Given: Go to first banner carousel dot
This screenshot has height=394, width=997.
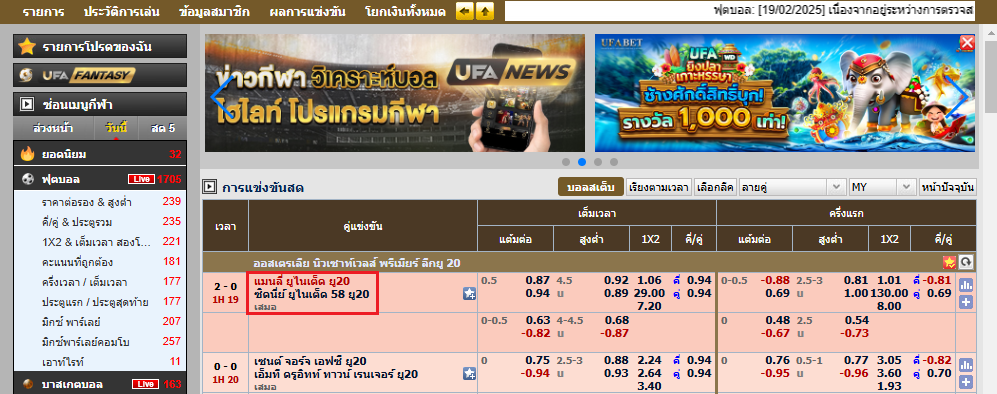Looking at the screenshot, I should (x=566, y=162).
